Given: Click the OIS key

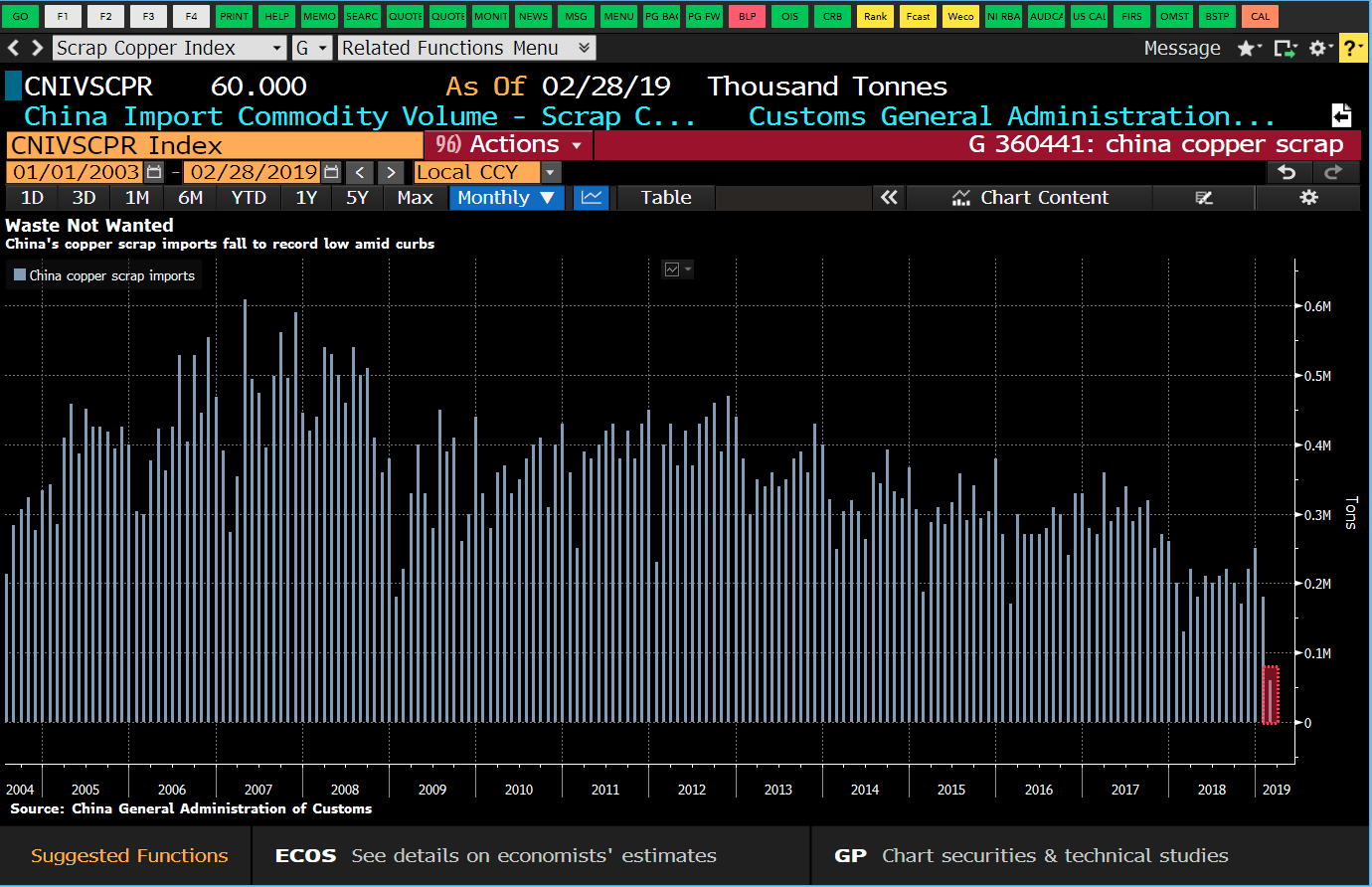Looking at the screenshot, I should point(789,16).
